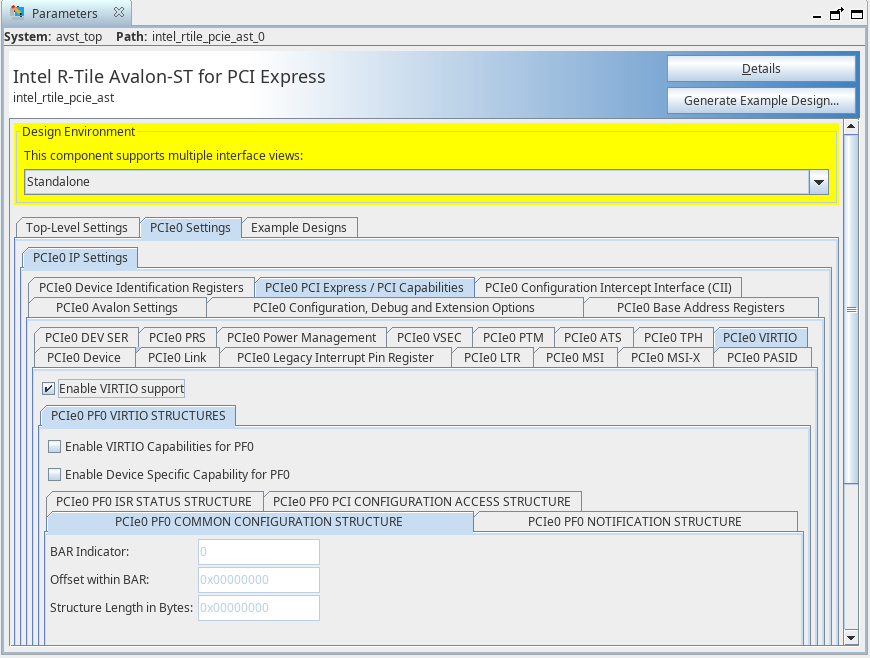The width and height of the screenshot is (870, 658).
Task: Select the PCIe0 ATS tab
Action: click(x=593, y=337)
